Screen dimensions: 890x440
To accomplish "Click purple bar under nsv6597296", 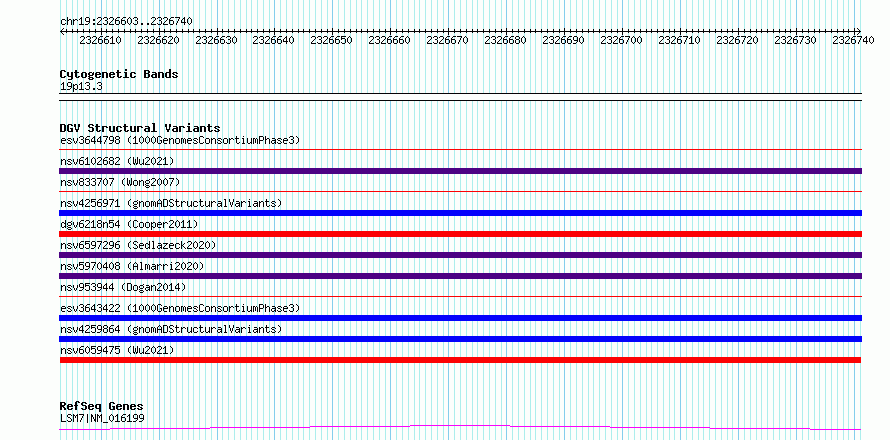I will click(460, 255).
